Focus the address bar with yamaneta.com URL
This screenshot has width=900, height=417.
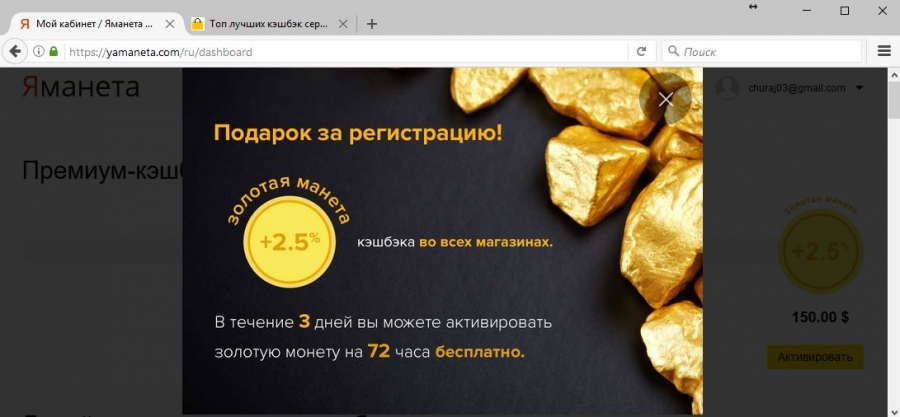(344, 52)
